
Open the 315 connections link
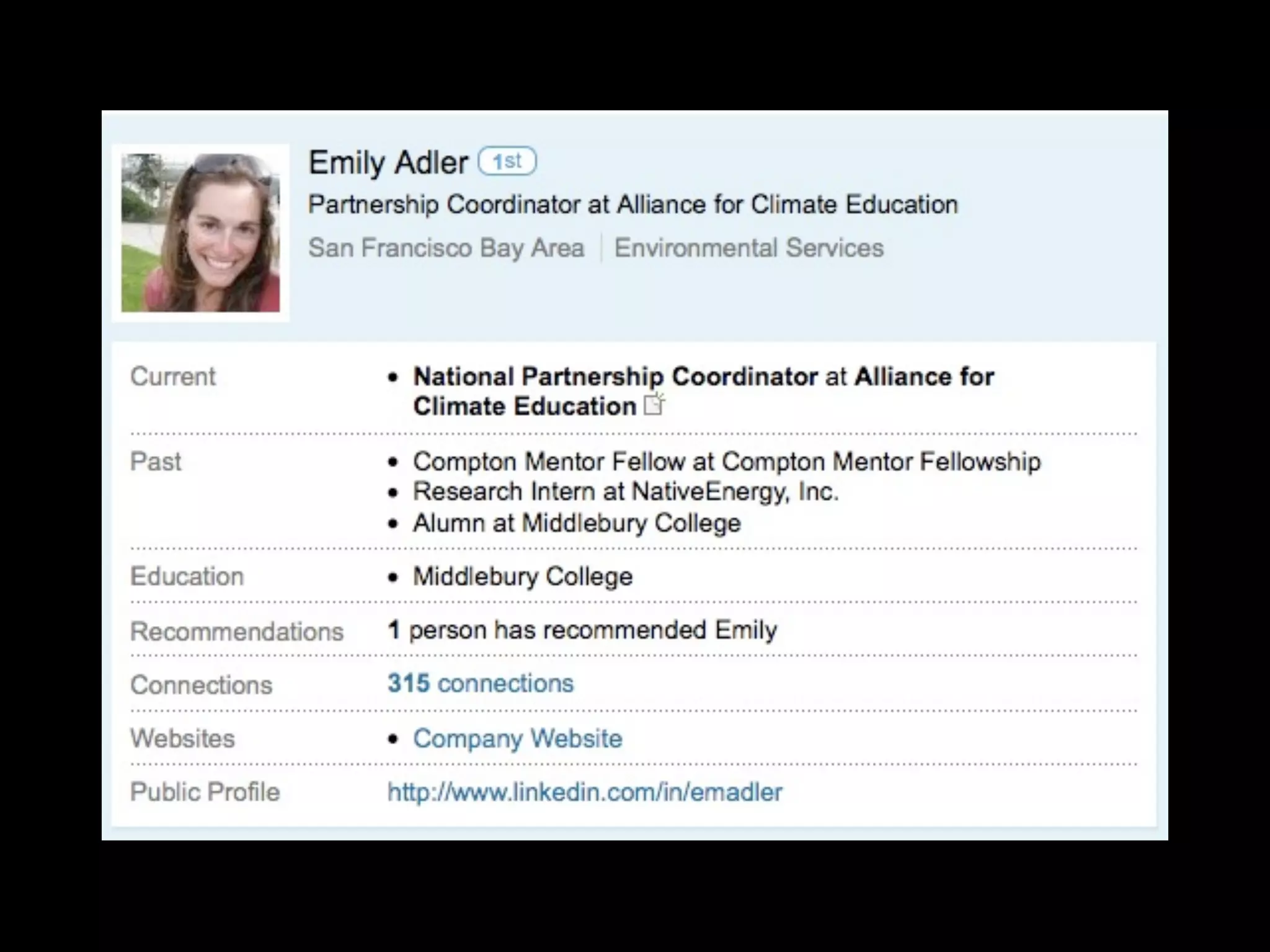coord(481,684)
